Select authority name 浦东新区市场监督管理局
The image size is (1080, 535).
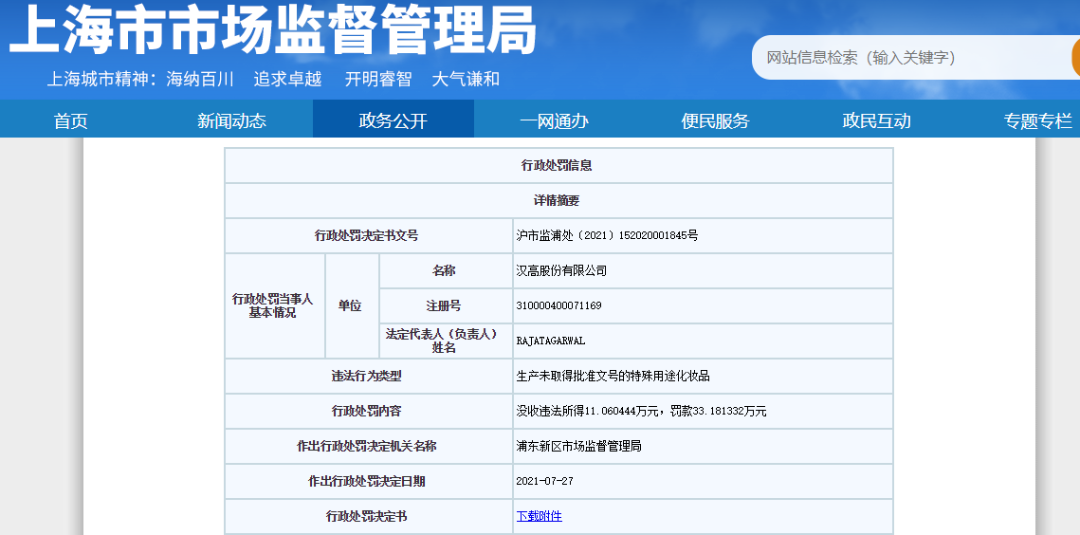[579, 446]
